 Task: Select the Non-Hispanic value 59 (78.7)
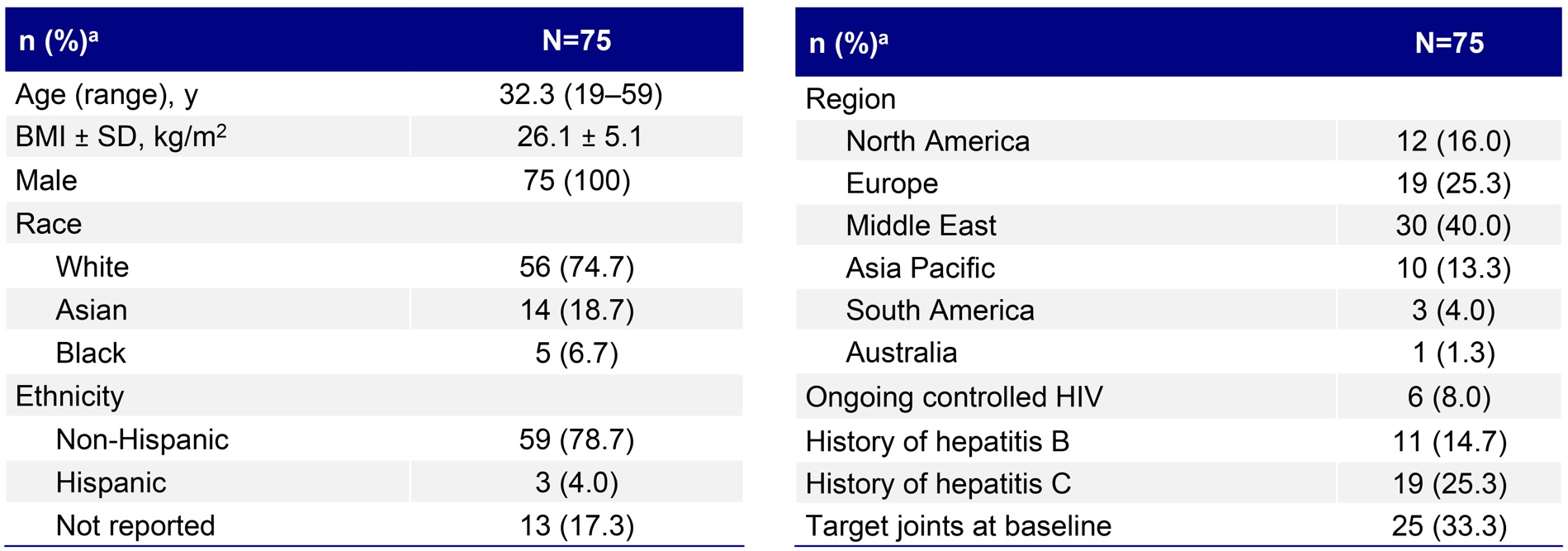click(576, 439)
